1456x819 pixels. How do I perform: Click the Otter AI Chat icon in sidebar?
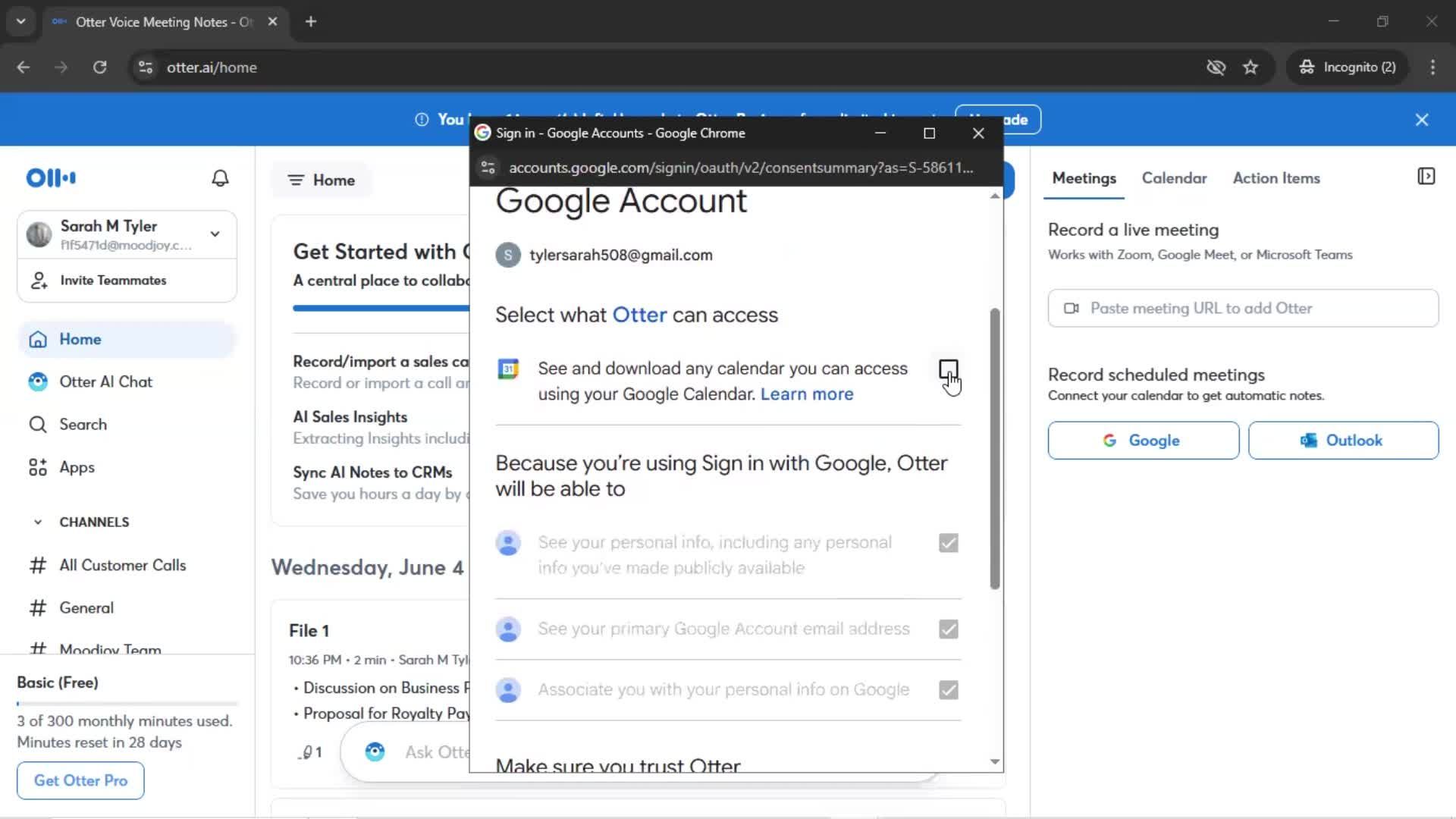click(38, 382)
